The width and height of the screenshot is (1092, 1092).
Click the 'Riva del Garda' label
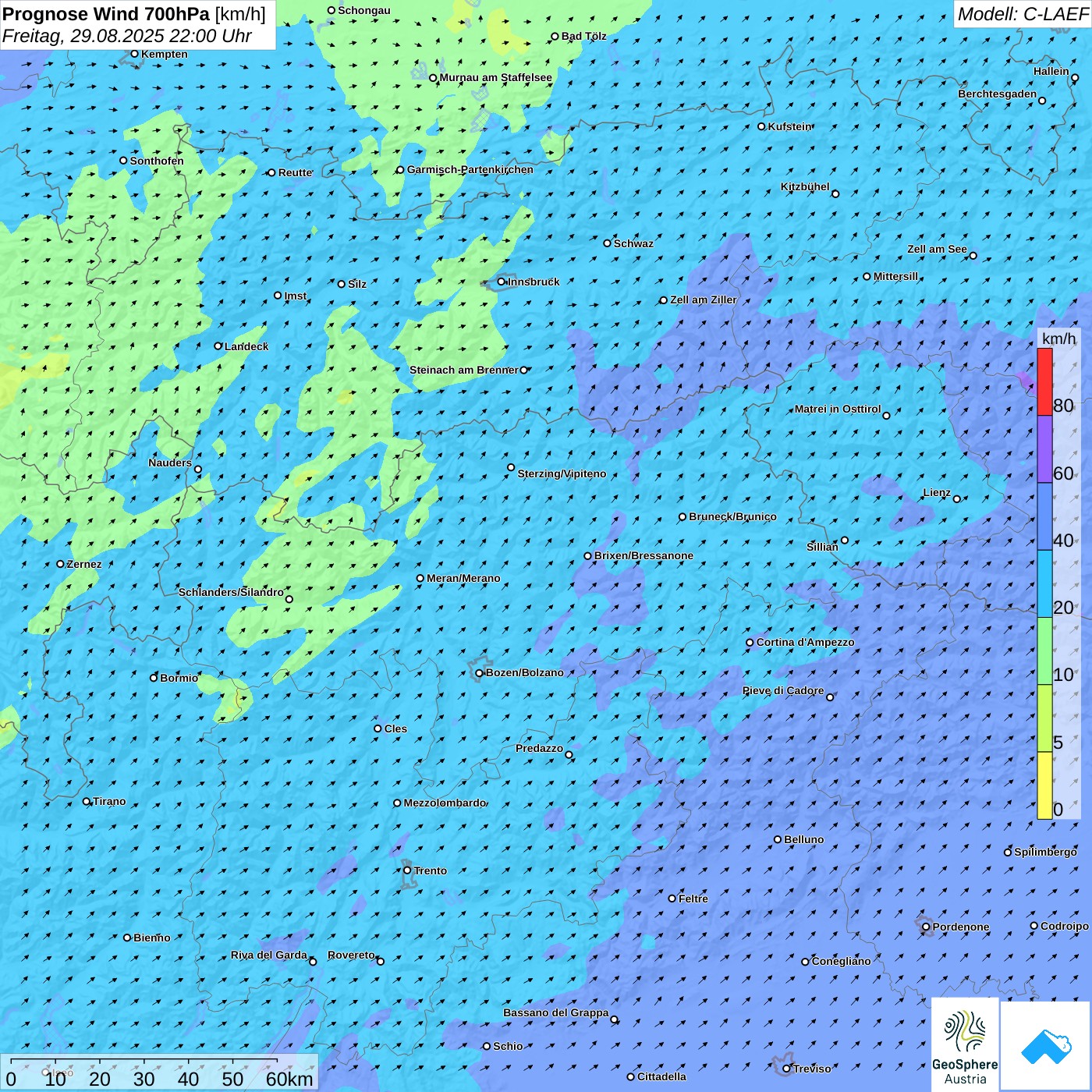[269, 955]
